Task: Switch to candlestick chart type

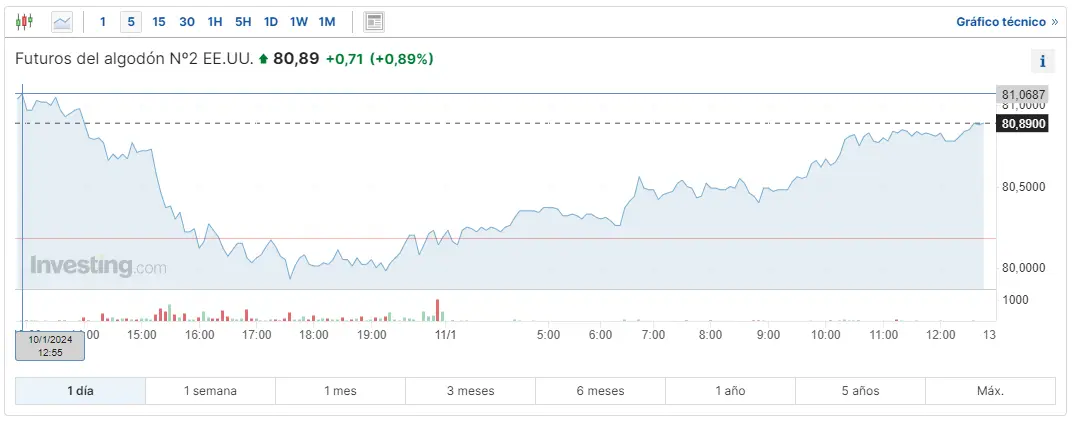Action: (25, 21)
